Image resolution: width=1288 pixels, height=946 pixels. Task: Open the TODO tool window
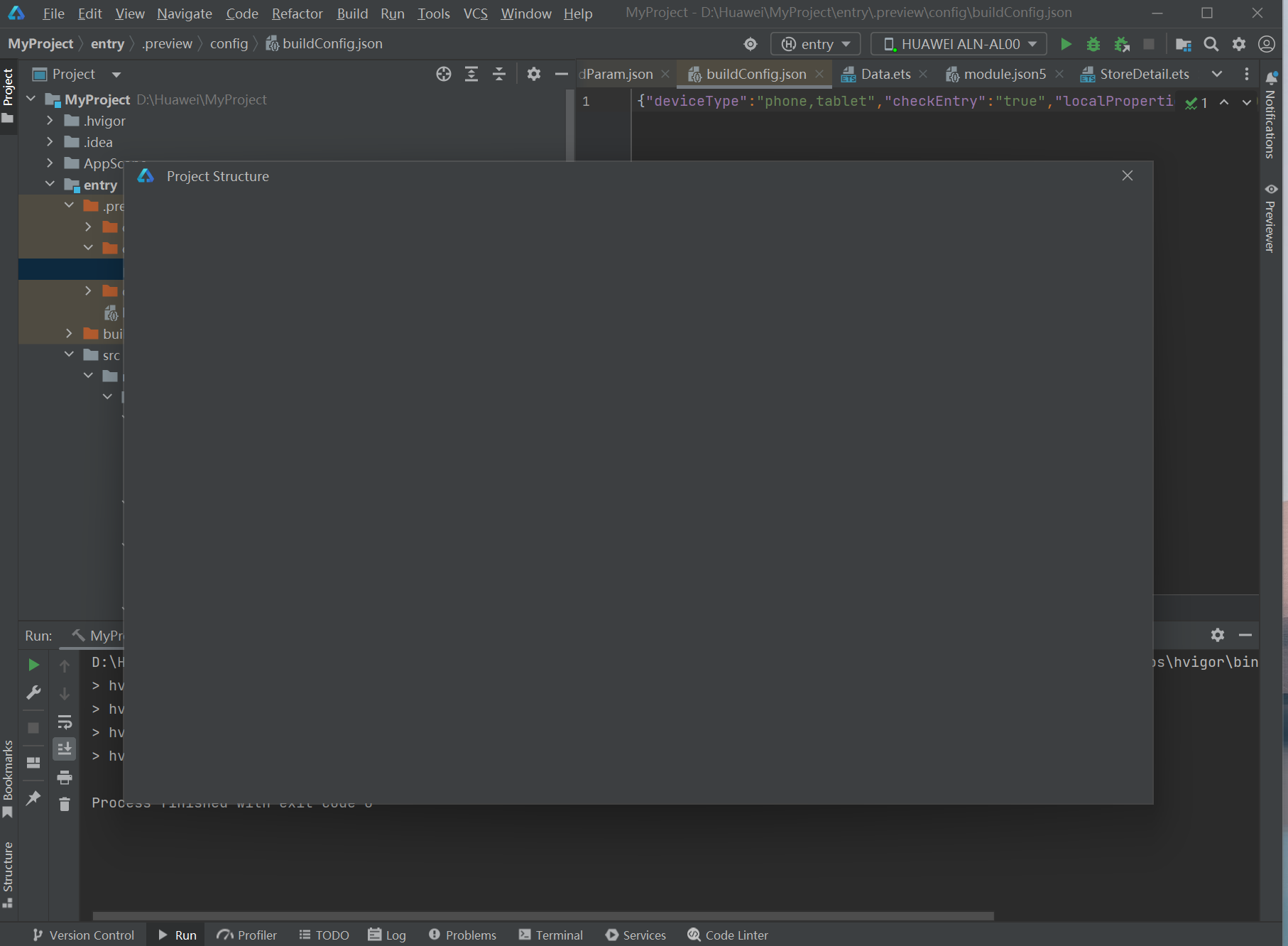tap(324, 935)
